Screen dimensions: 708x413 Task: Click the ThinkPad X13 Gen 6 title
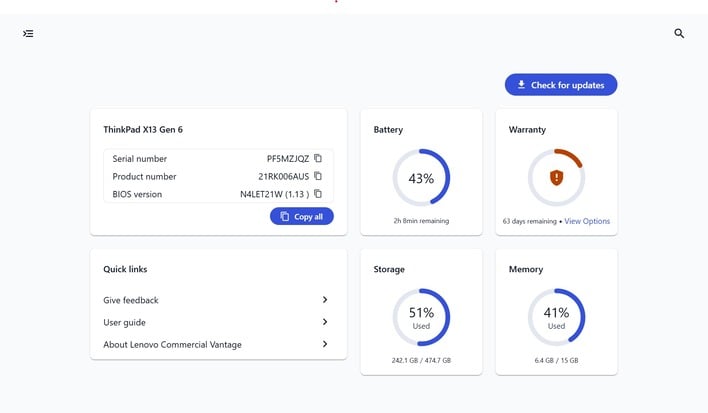coord(143,130)
